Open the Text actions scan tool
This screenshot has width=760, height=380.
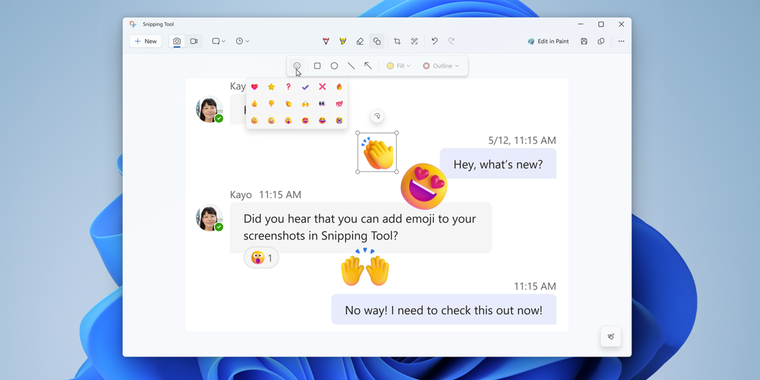click(414, 42)
